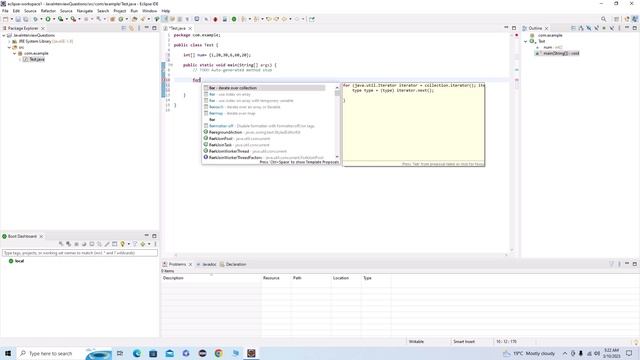This screenshot has width=640, height=360.
Task: Open the Package Explorer View Menu dots
Action: pyautogui.click(x=139, y=28)
